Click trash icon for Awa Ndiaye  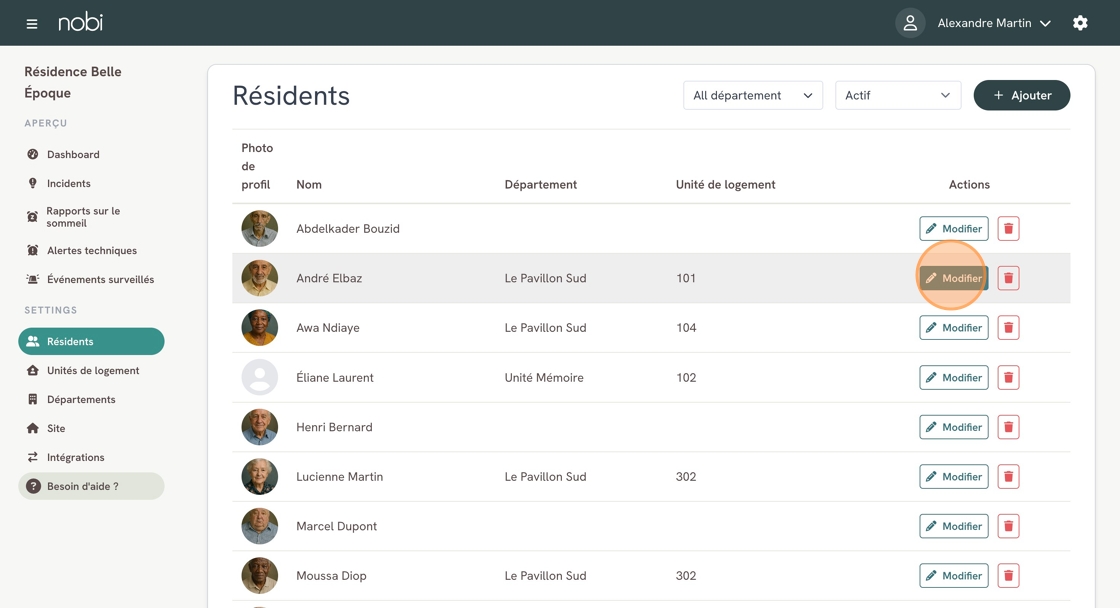tap(1008, 328)
